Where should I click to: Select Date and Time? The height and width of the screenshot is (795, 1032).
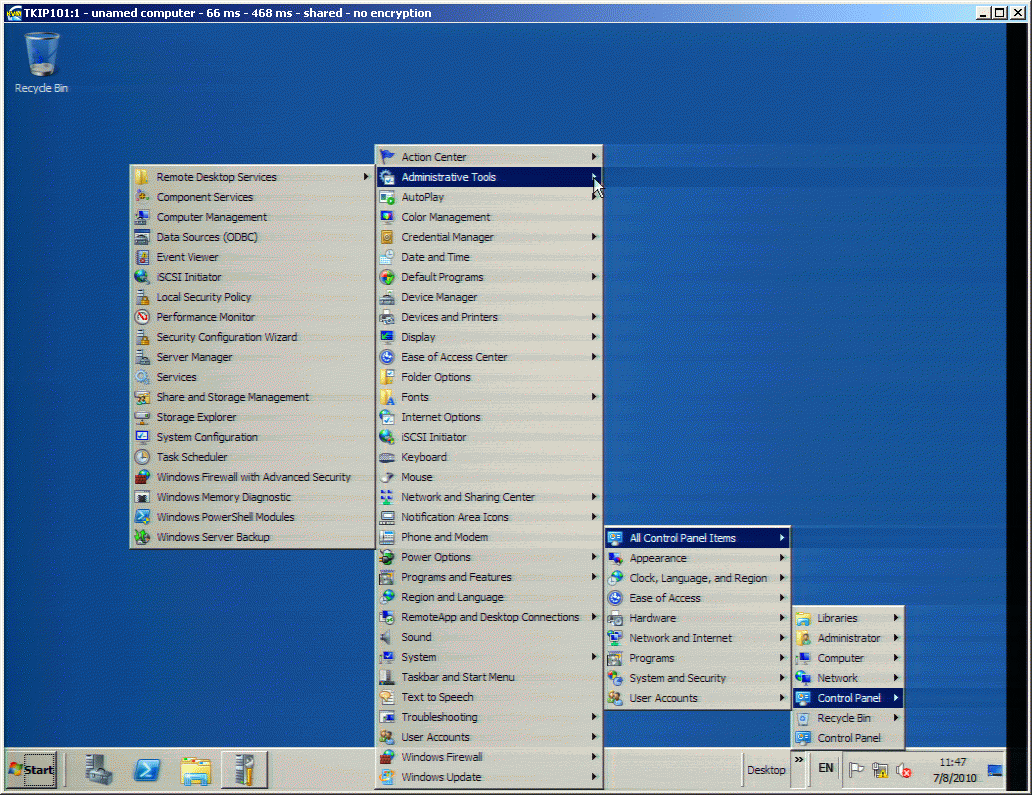pyautogui.click(x=489, y=257)
